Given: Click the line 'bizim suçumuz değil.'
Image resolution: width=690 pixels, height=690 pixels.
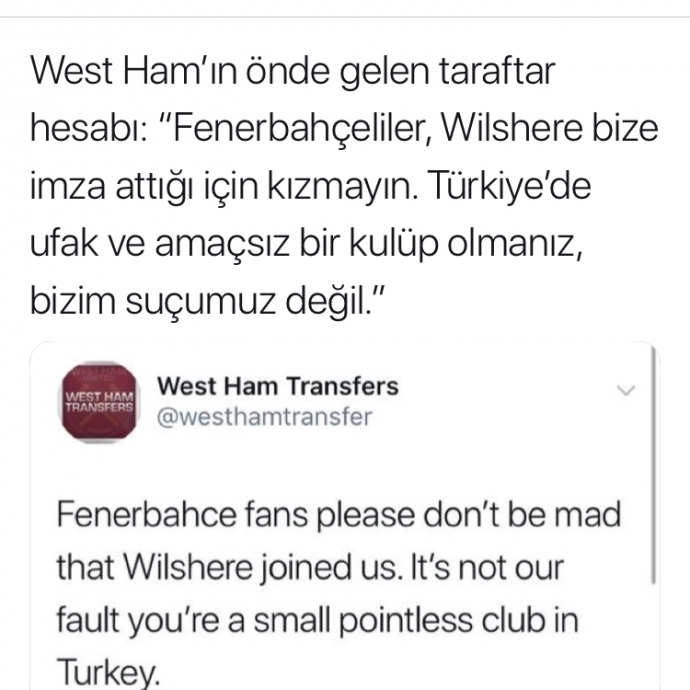Looking at the screenshot, I should pos(208,301).
